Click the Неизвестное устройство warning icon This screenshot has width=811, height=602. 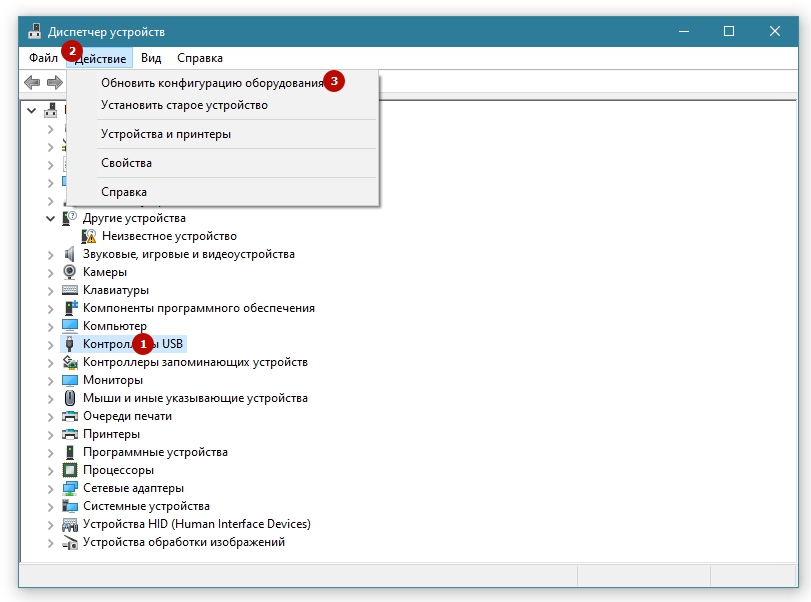[89, 236]
